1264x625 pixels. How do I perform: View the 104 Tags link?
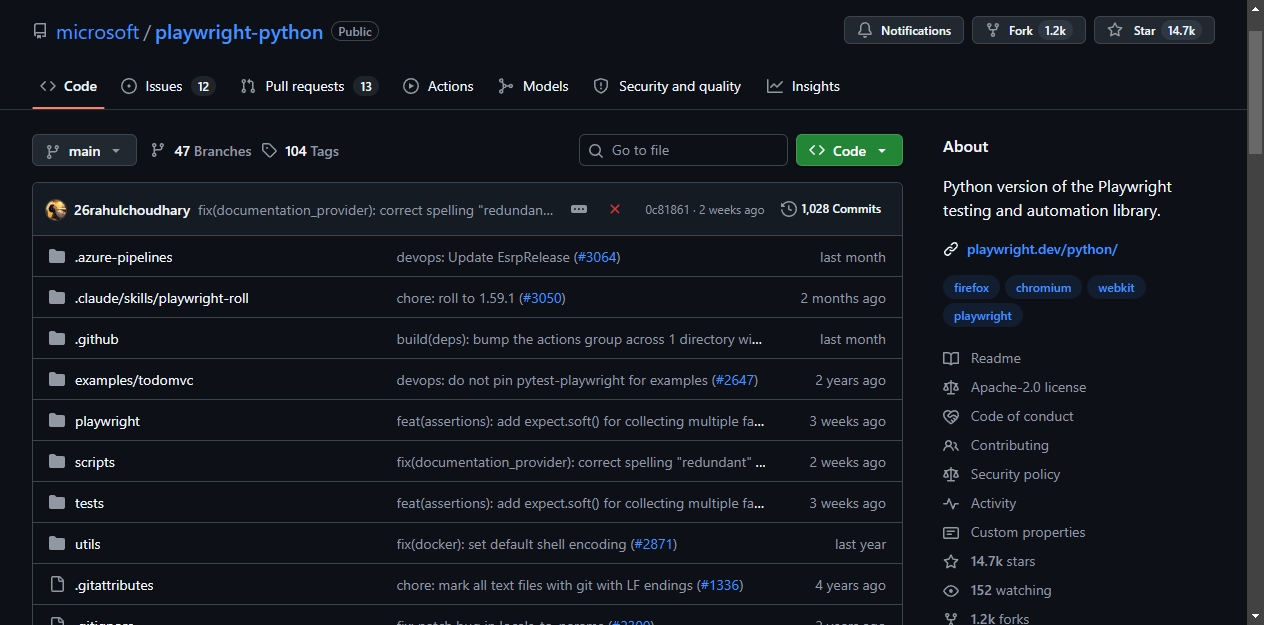click(300, 151)
